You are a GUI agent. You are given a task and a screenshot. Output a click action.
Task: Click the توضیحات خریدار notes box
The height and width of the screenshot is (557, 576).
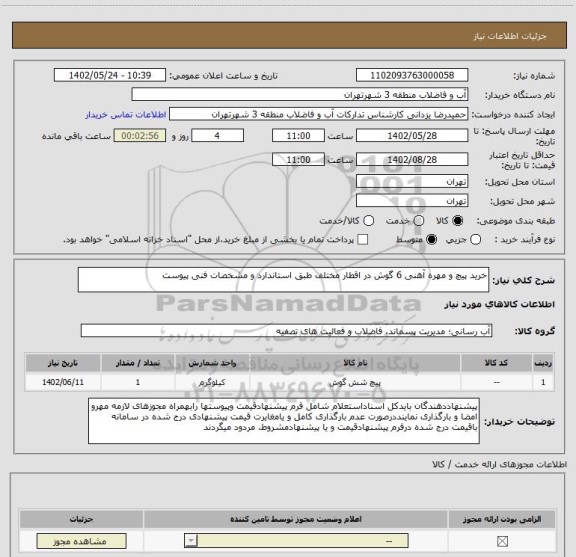pyautogui.click(x=284, y=421)
